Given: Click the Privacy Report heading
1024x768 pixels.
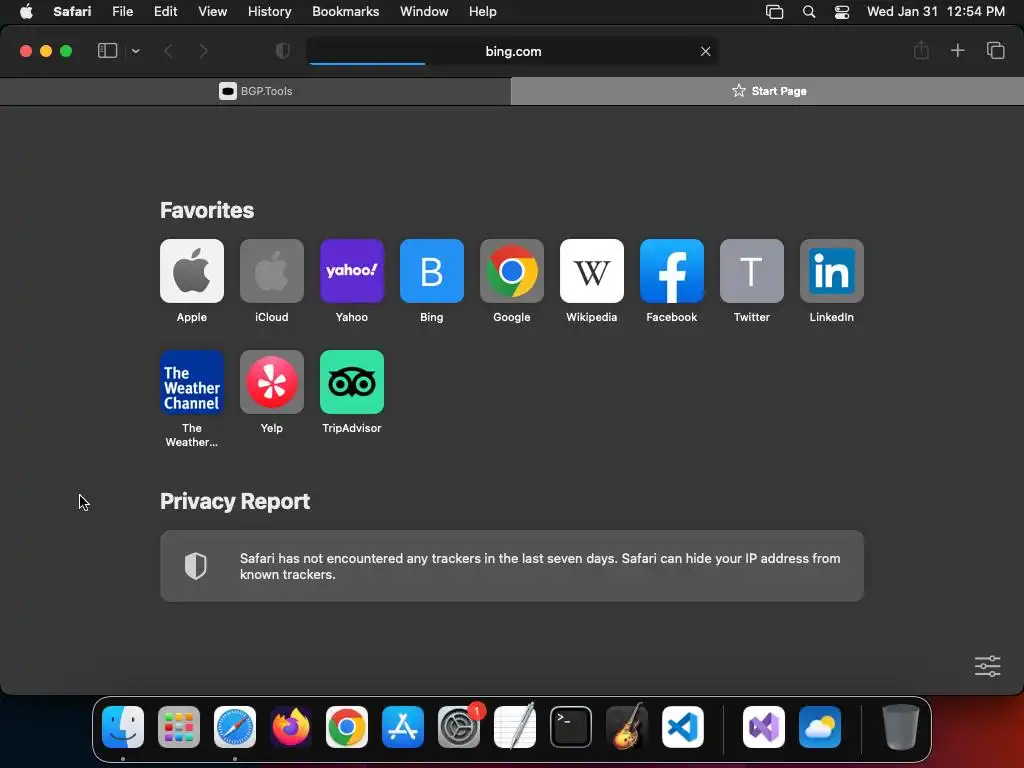Looking at the screenshot, I should coord(235,501).
